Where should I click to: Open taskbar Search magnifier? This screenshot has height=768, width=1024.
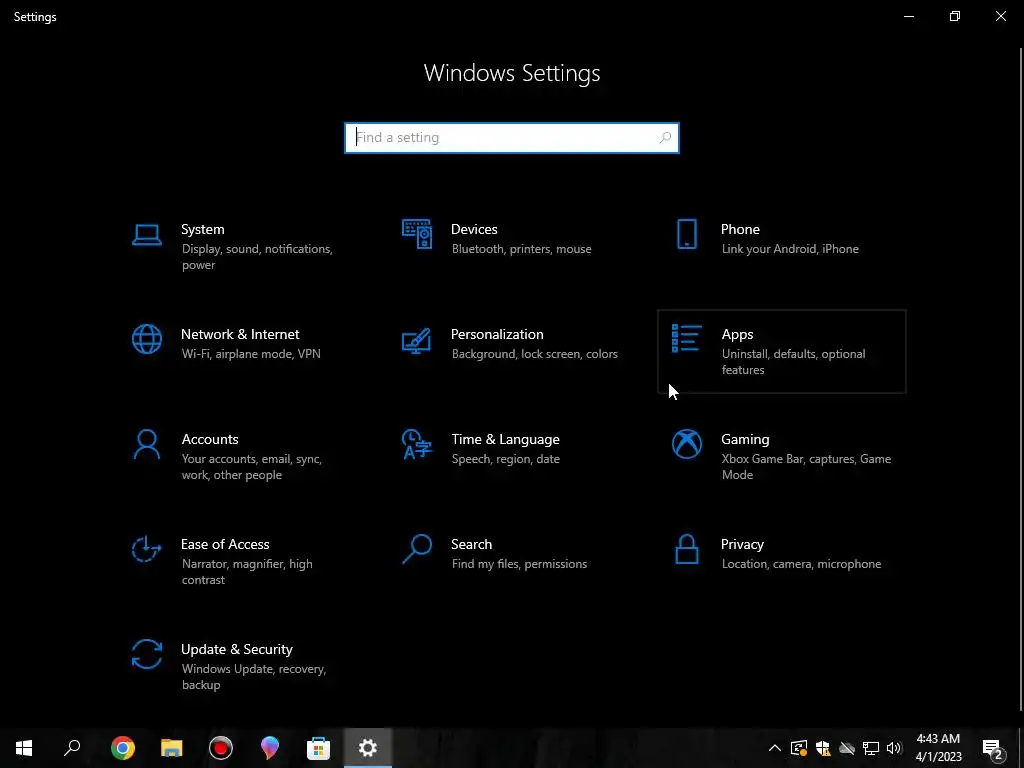click(x=72, y=748)
